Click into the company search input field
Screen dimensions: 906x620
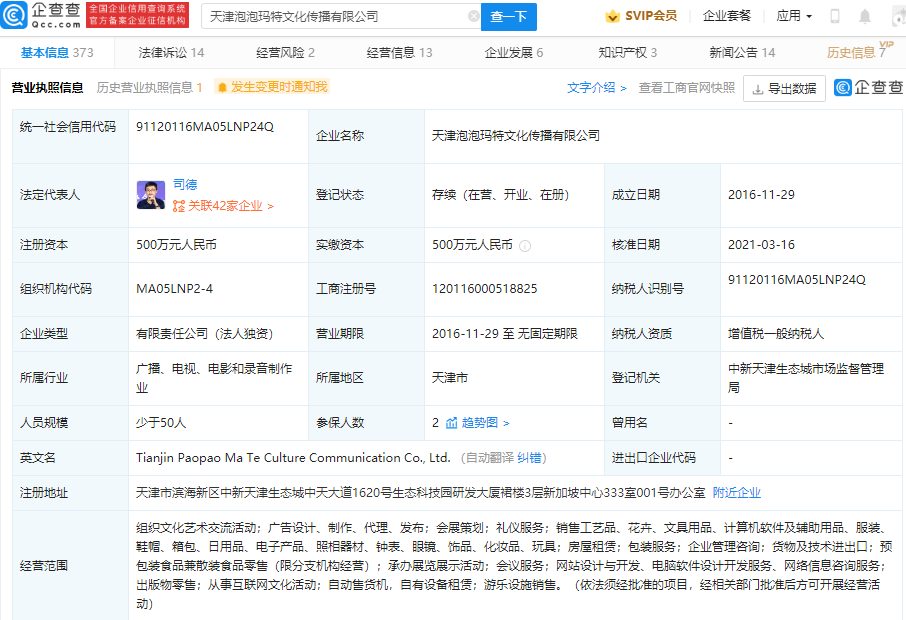coord(336,17)
